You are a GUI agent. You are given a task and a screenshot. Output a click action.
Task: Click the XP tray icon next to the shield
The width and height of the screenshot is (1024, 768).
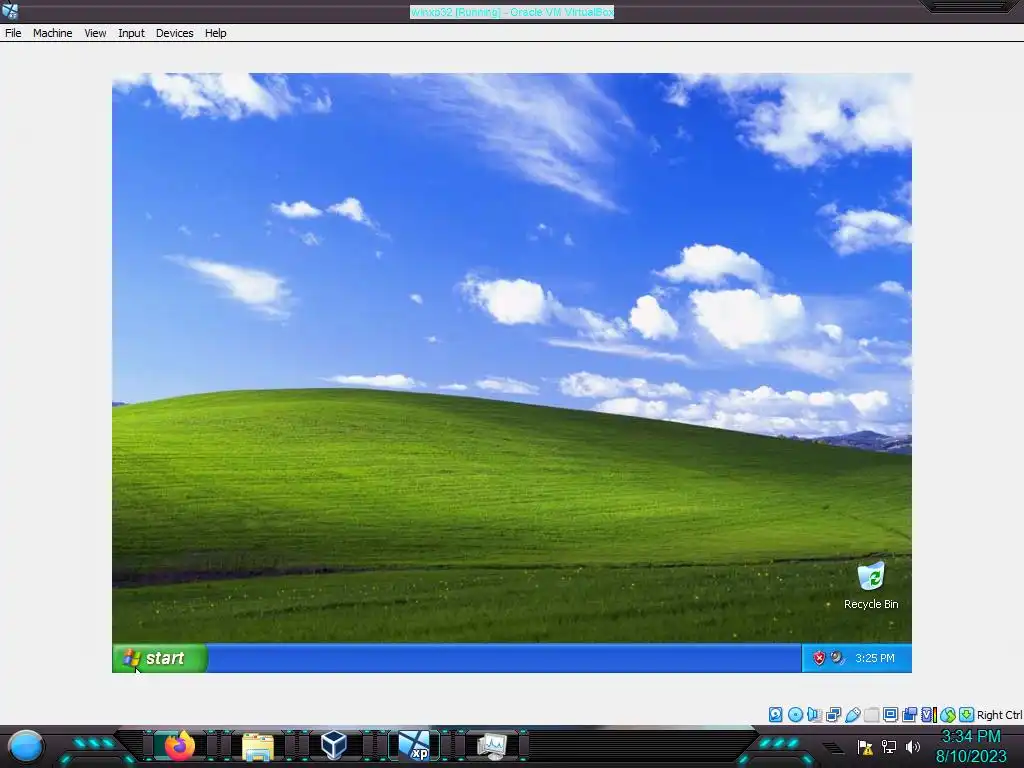(x=837, y=658)
